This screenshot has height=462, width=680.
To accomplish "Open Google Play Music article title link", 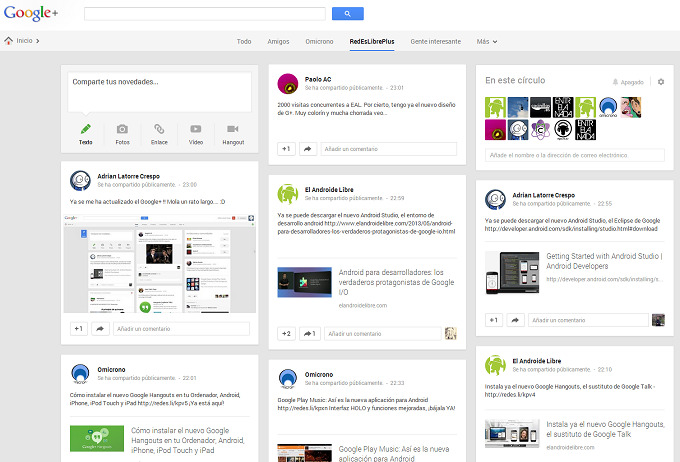I will pyautogui.click(x=394, y=453).
